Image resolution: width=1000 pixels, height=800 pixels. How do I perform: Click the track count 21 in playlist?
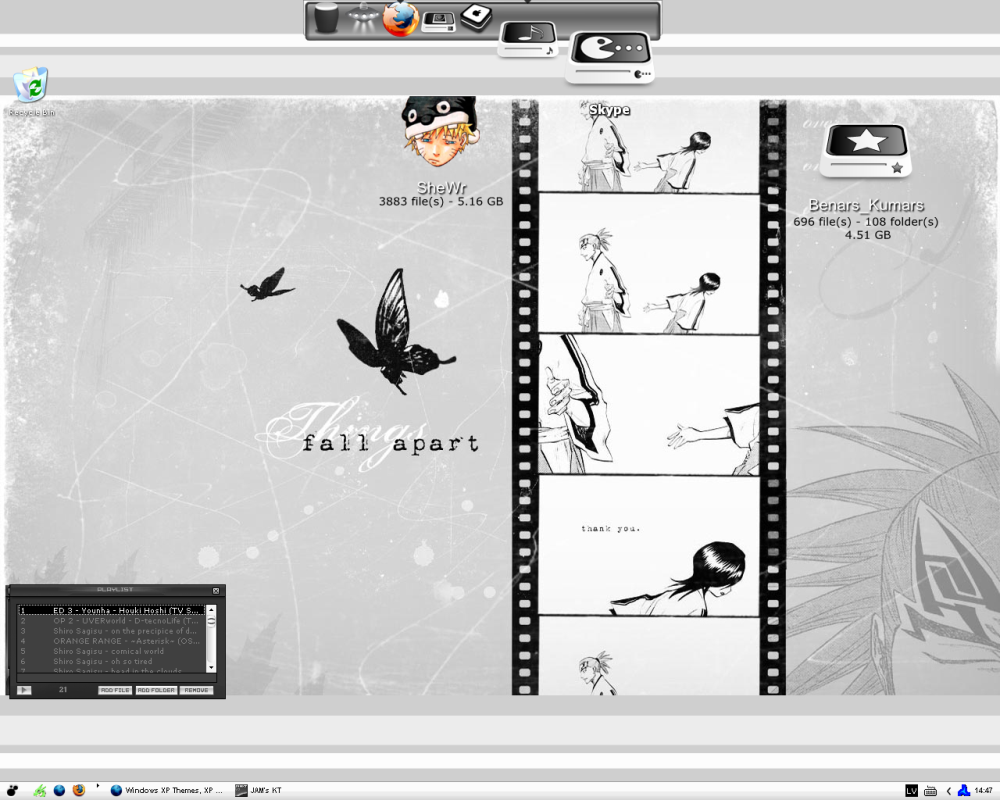[62, 690]
